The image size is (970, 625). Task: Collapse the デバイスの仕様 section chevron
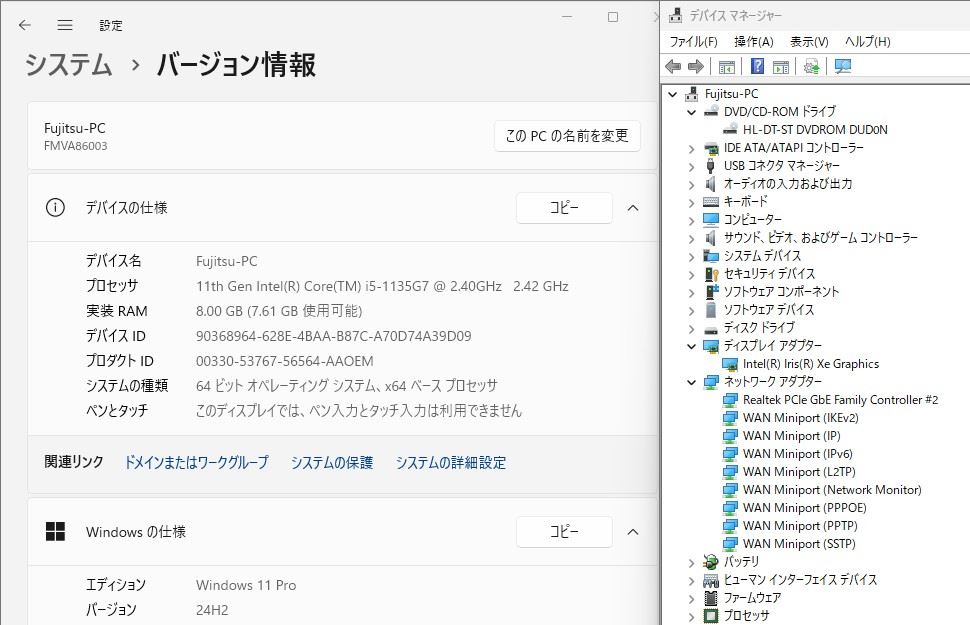click(x=633, y=208)
